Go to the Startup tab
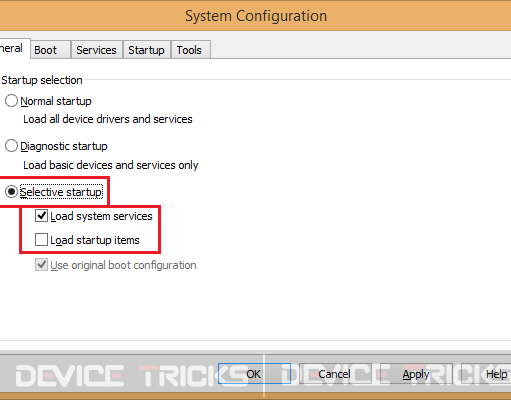The width and height of the screenshot is (511, 400). tap(147, 50)
